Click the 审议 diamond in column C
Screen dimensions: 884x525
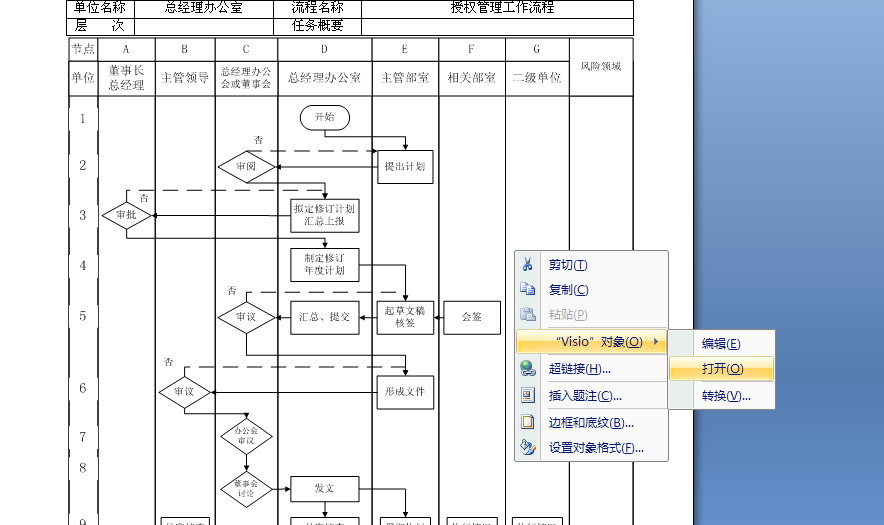click(x=246, y=317)
